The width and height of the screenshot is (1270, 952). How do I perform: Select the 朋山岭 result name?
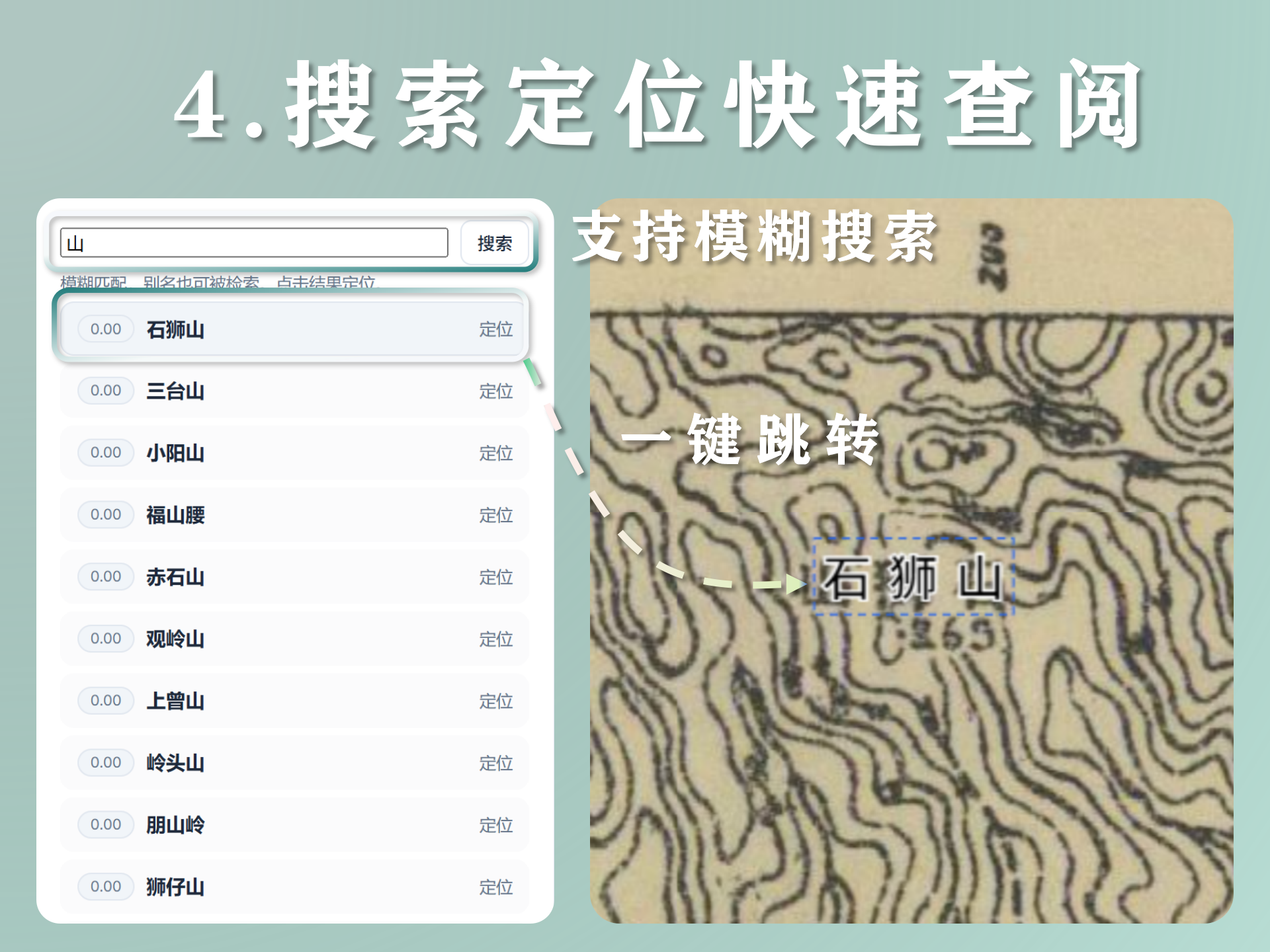[x=175, y=825]
